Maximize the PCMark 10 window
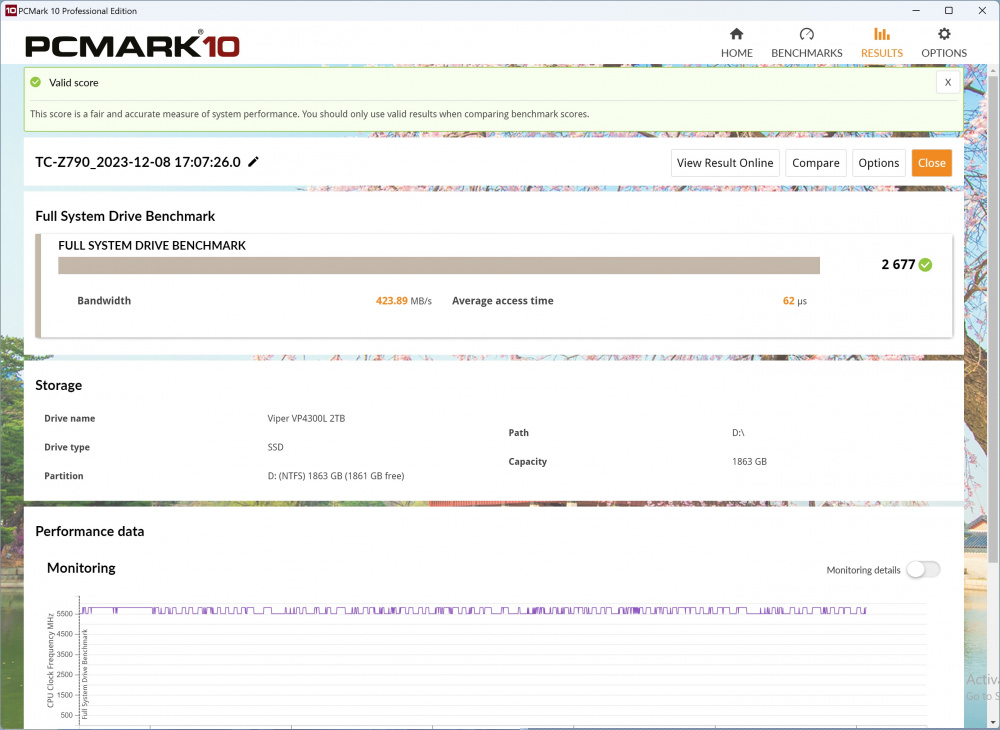 tap(949, 10)
